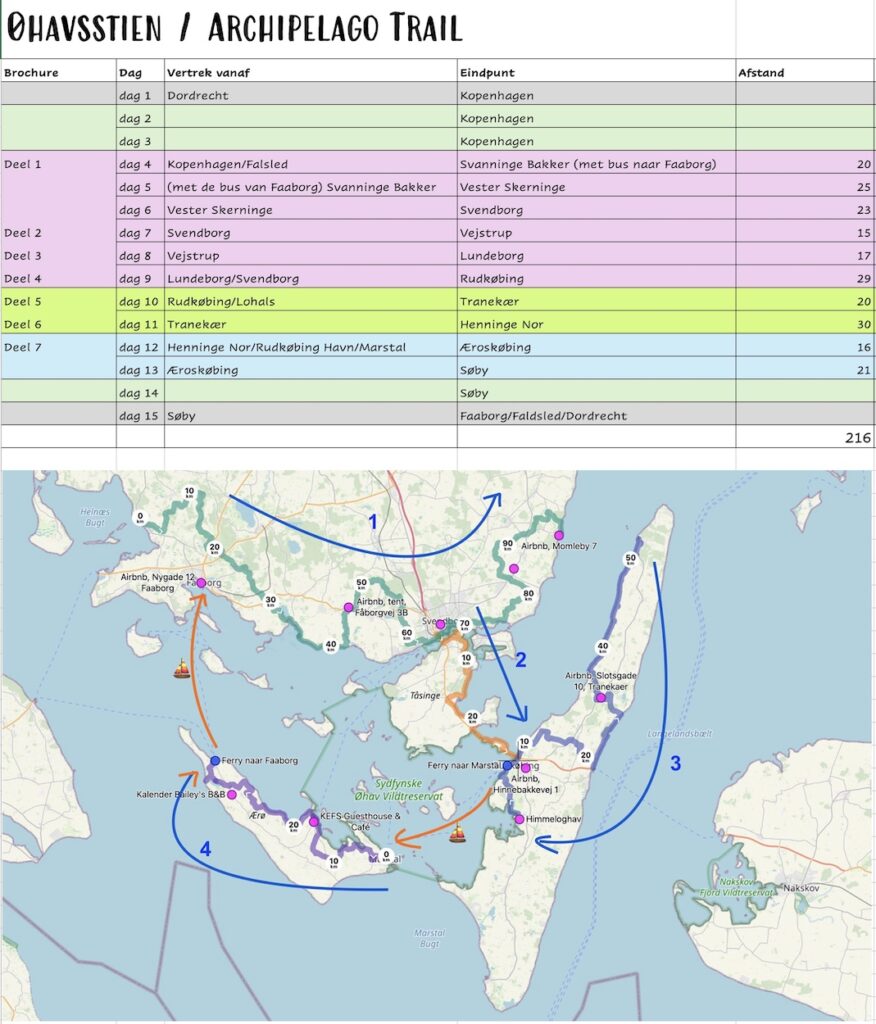Viewport: 876px width, 1024px height.
Task: Select the pink Kalender Bailey's B&B marker
Action: pos(232,795)
